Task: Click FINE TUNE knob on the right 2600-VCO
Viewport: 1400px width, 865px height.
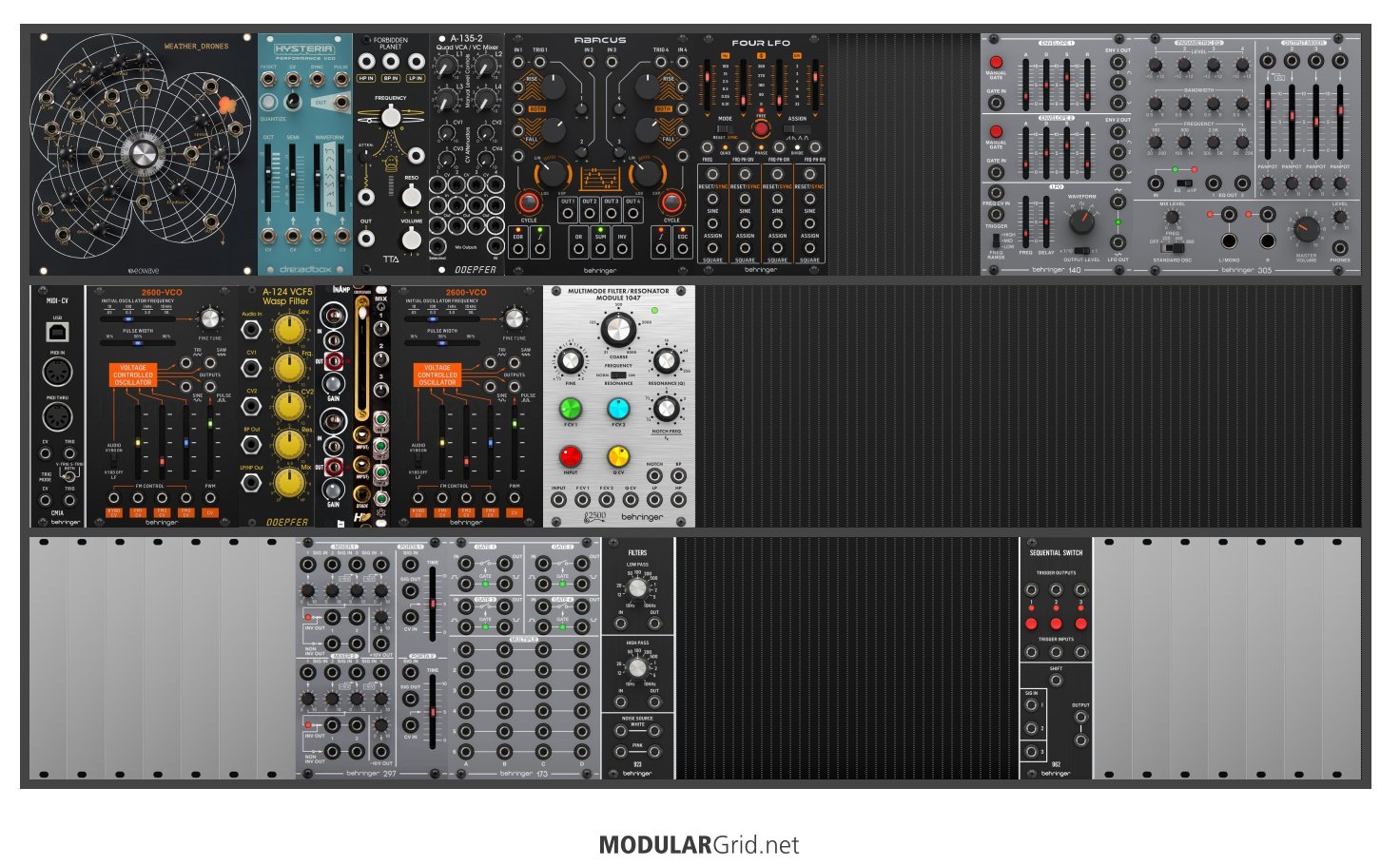Action: click(514, 318)
